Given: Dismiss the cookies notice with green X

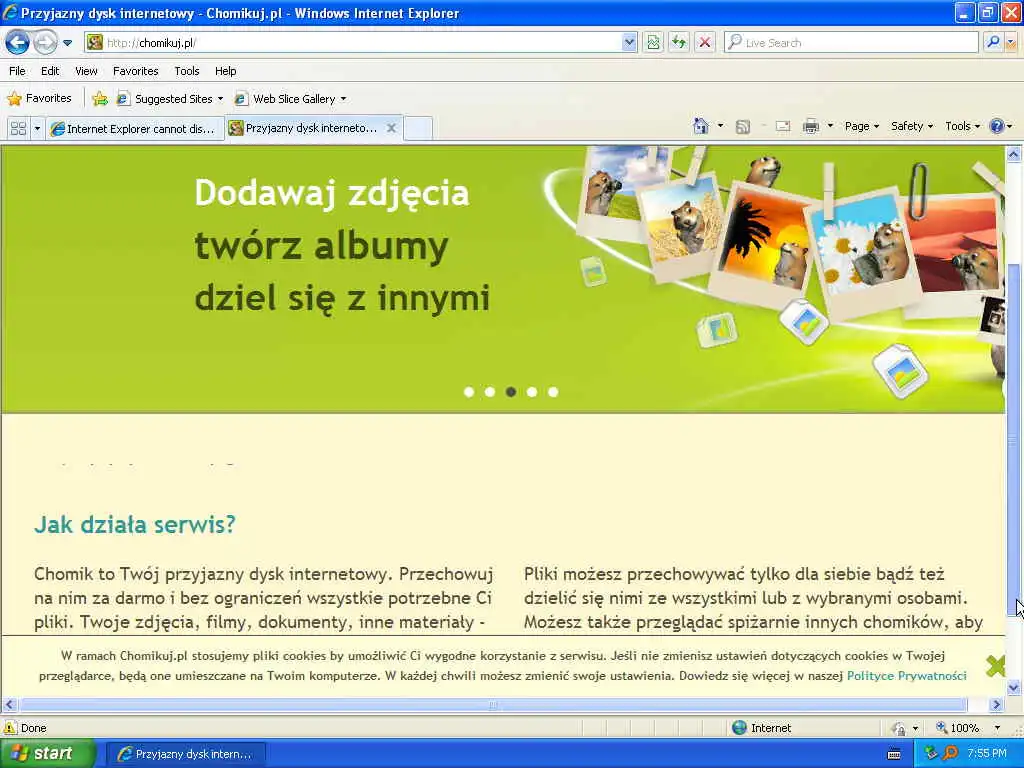Looking at the screenshot, I should click(x=995, y=666).
